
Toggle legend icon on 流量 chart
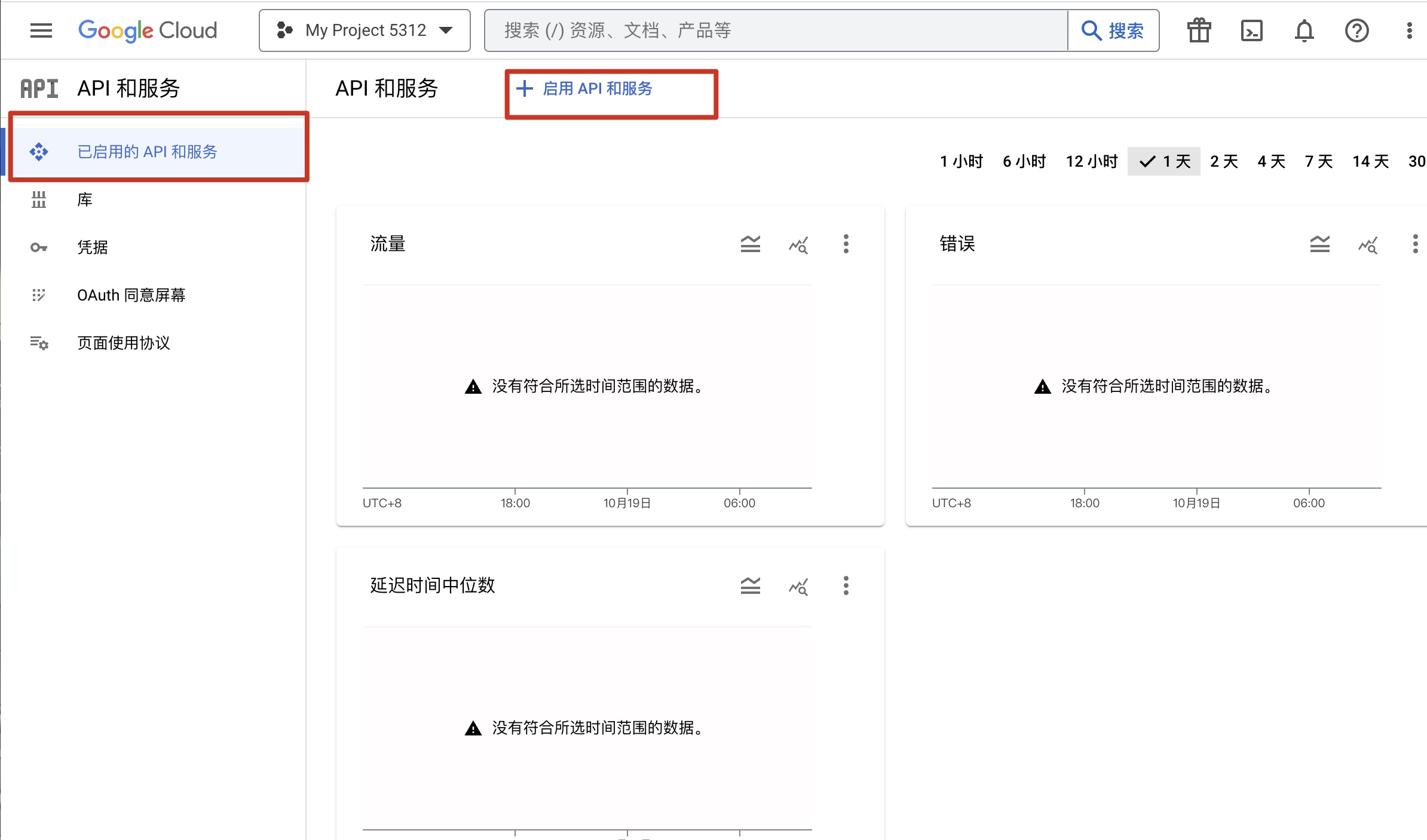(x=750, y=244)
